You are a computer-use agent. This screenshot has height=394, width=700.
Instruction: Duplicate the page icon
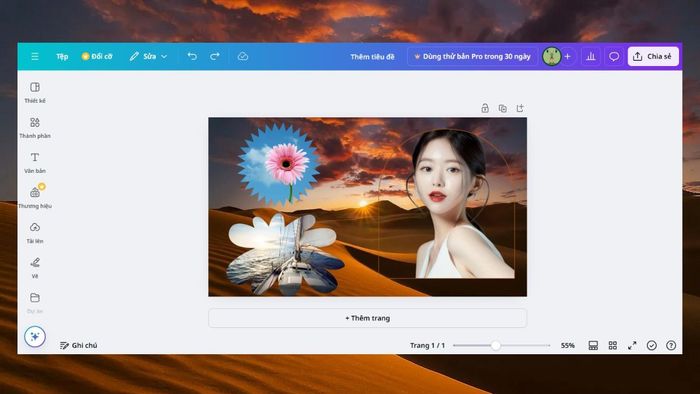pos(503,108)
